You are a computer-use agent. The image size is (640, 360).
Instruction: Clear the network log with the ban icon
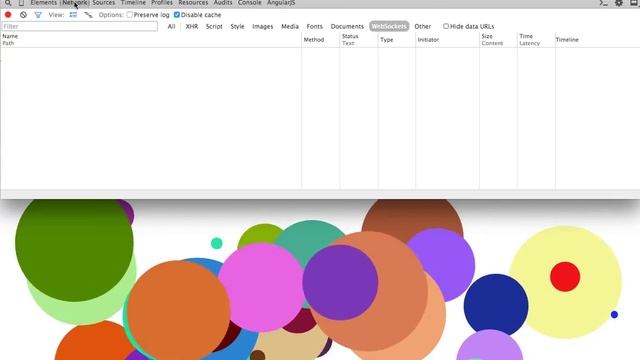[x=23, y=15]
